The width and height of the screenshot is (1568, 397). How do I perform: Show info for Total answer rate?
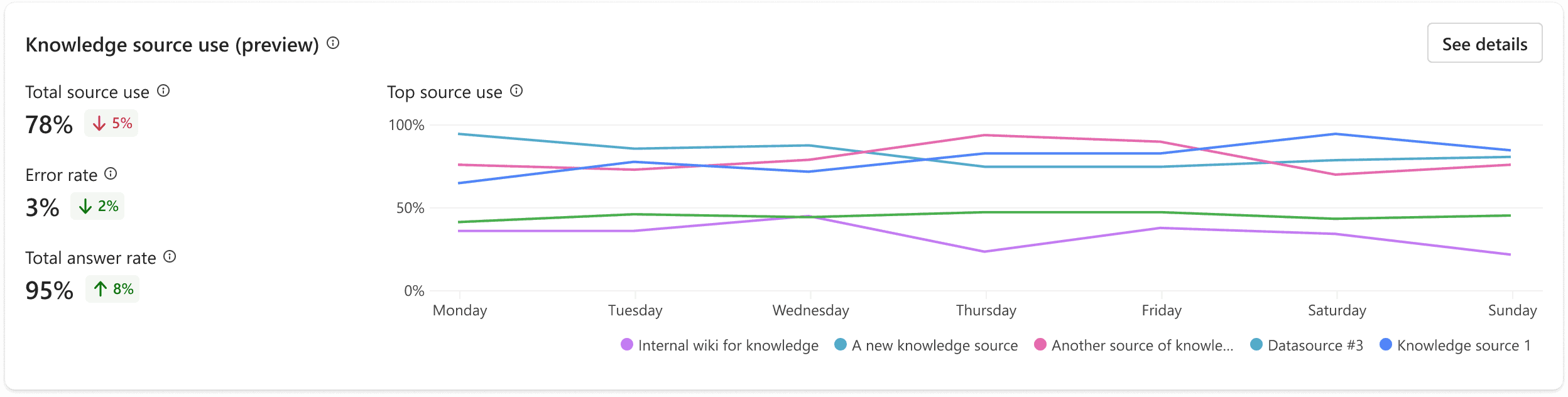[x=170, y=257]
